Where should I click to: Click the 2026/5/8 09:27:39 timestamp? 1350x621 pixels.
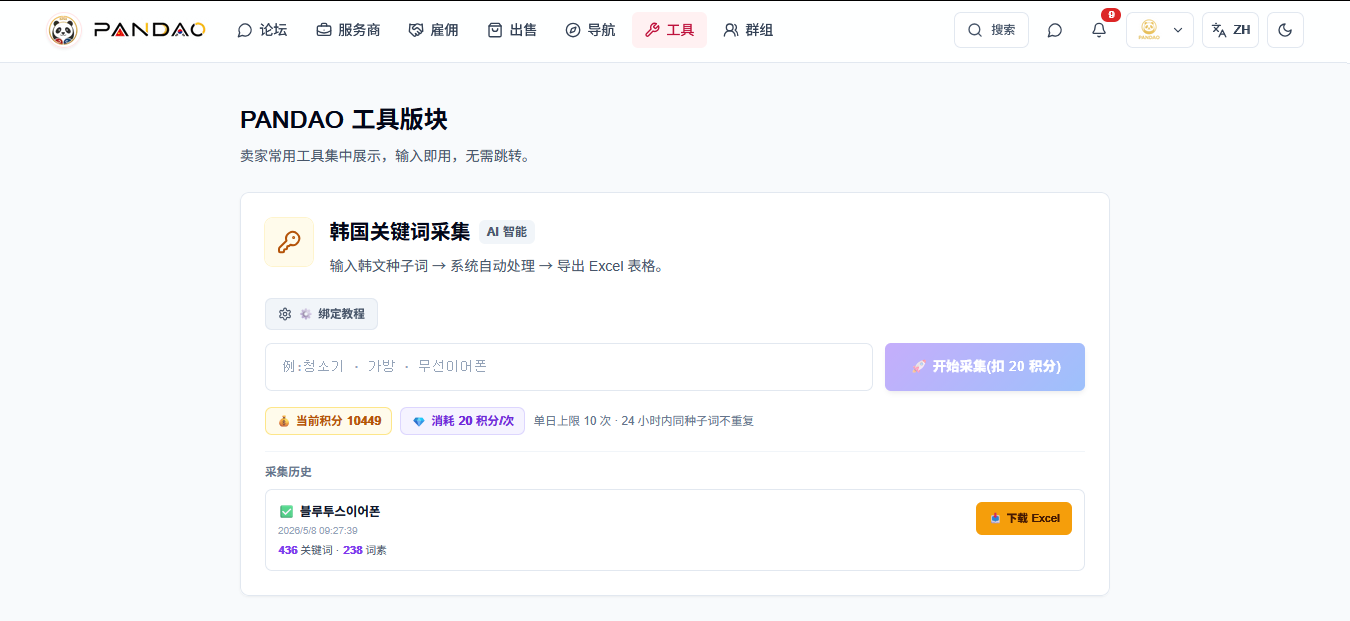[318, 531]
